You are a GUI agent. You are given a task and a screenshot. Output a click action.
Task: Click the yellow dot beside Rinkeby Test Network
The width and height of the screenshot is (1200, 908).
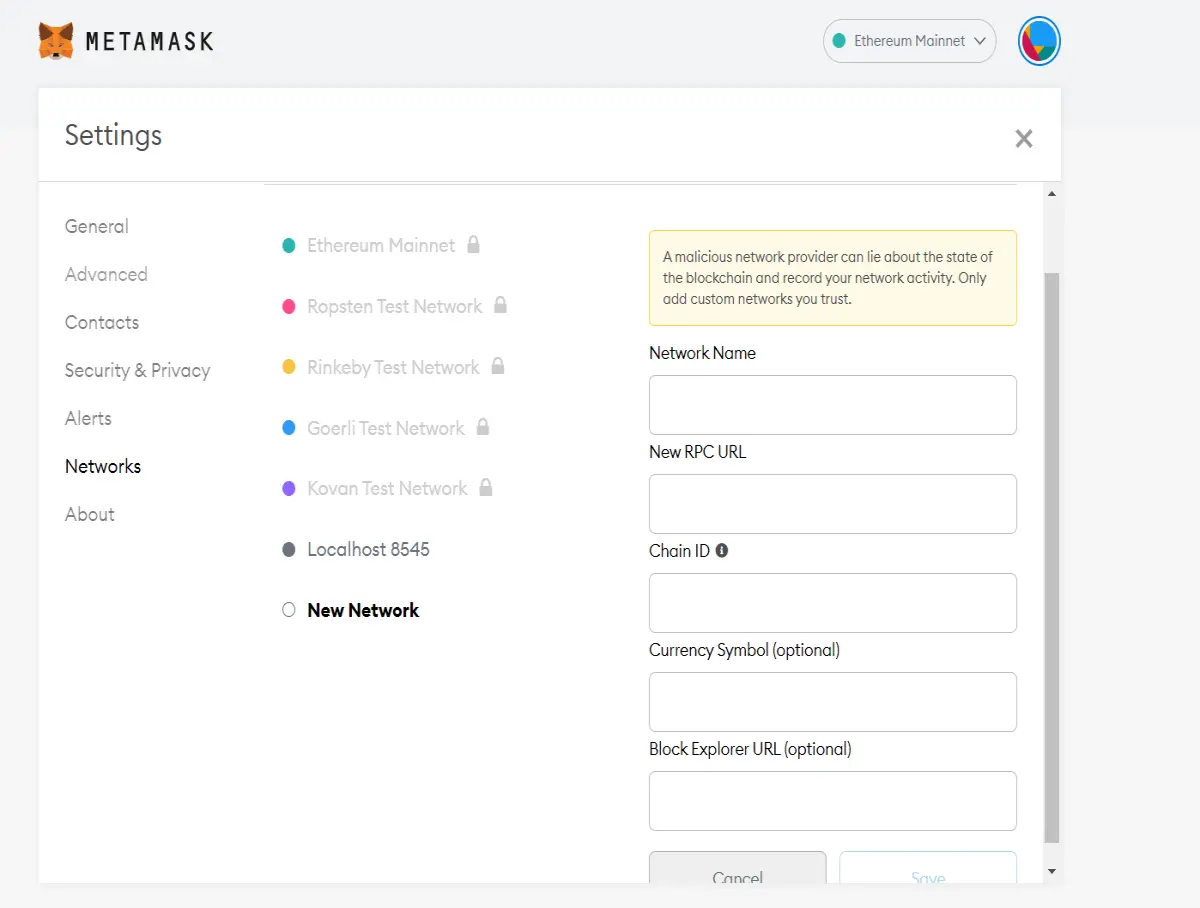(x=289, y=367)
